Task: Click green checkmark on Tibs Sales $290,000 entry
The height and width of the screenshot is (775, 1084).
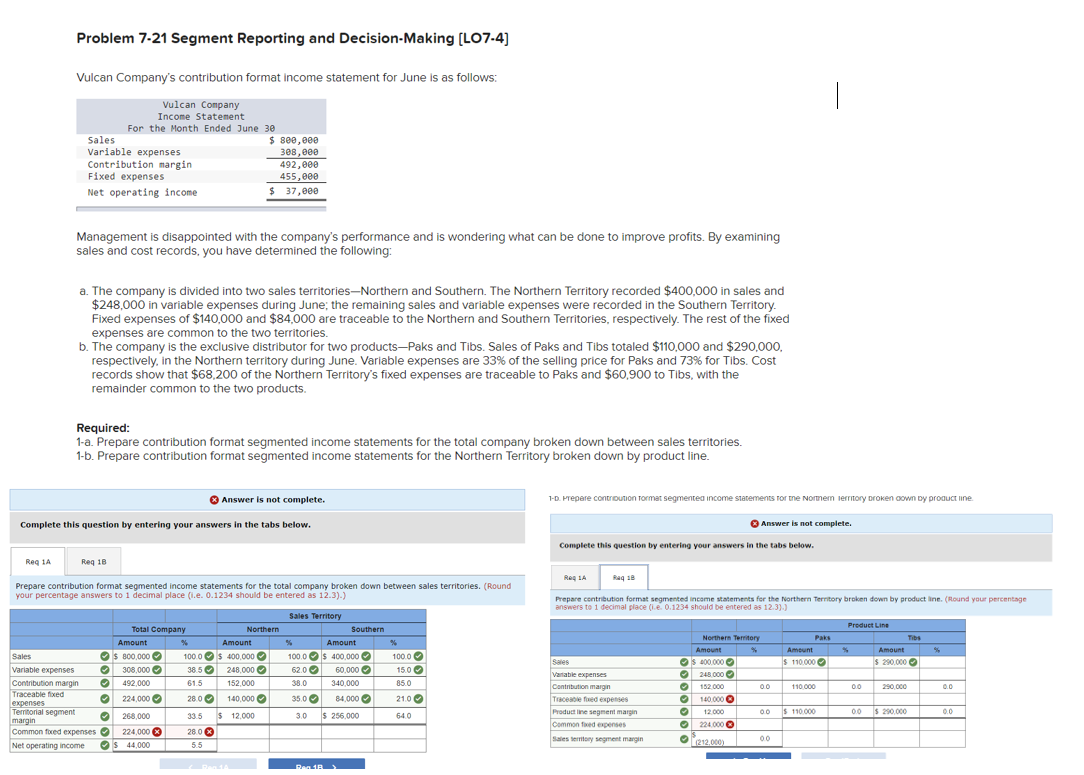Action: tap(912, 661)
